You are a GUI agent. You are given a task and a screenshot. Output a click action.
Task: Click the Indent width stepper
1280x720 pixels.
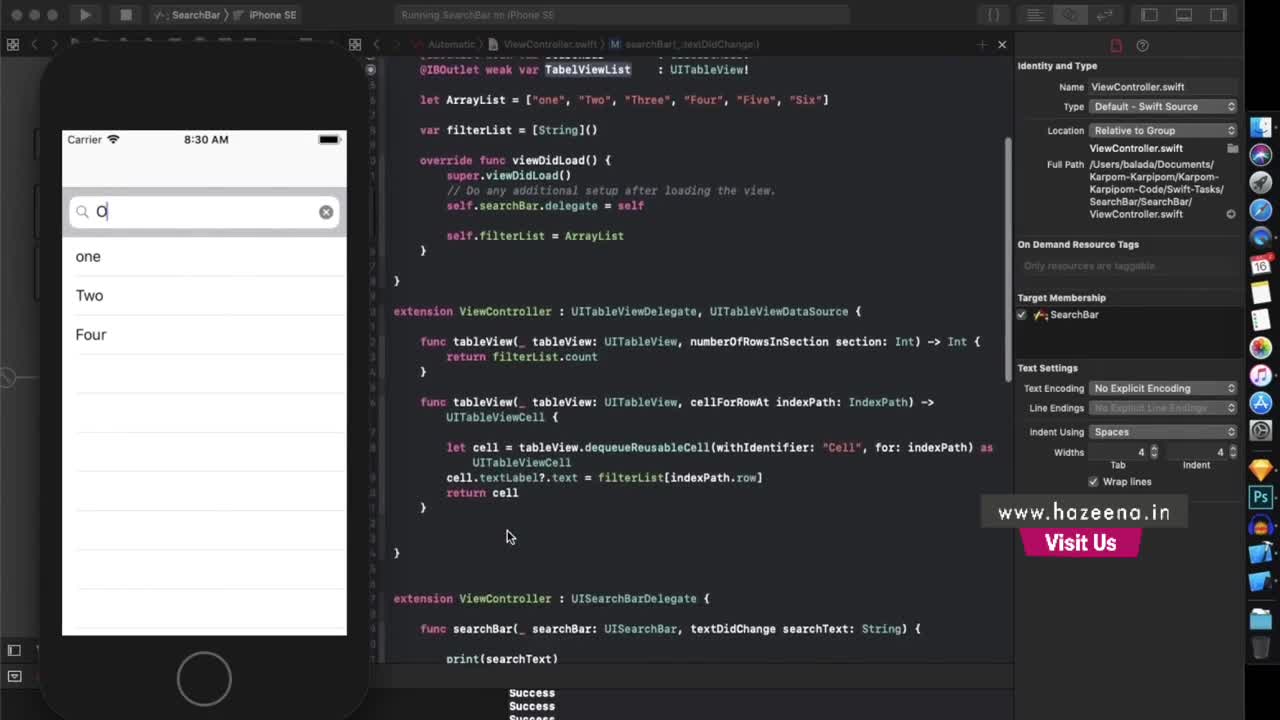(1232, 452)
